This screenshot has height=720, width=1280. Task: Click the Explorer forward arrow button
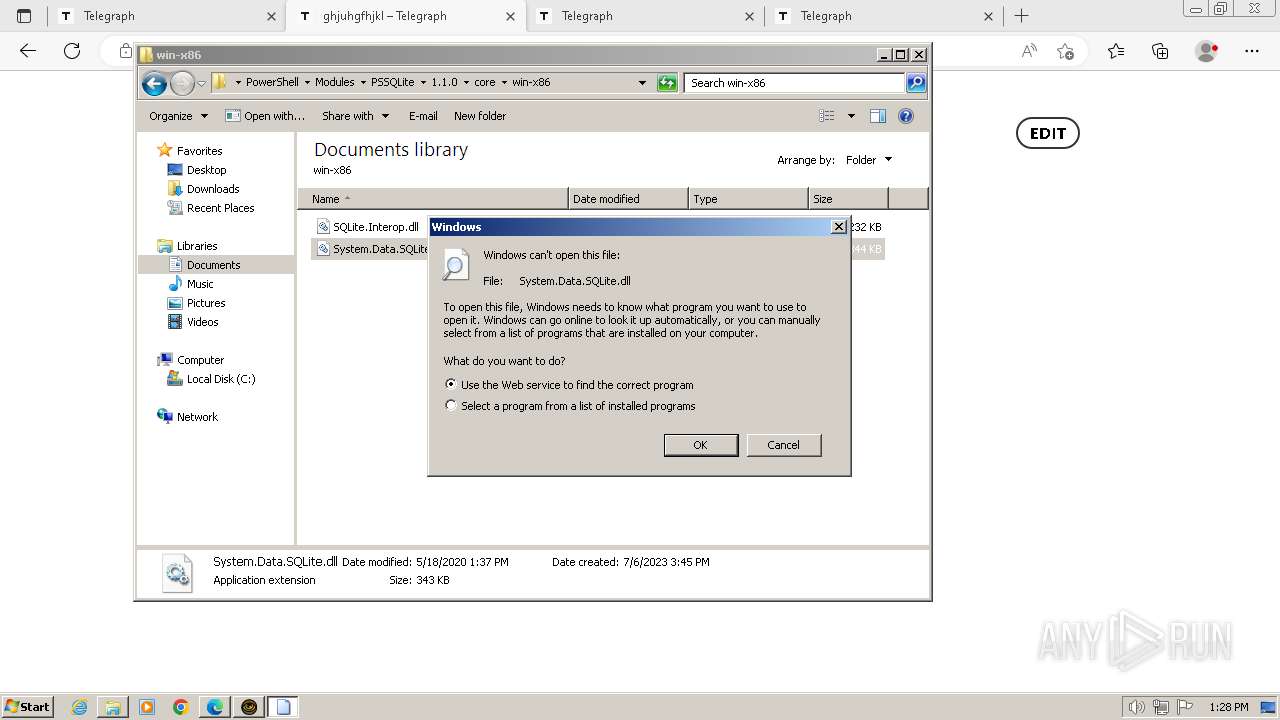click(x=182, y=83)
